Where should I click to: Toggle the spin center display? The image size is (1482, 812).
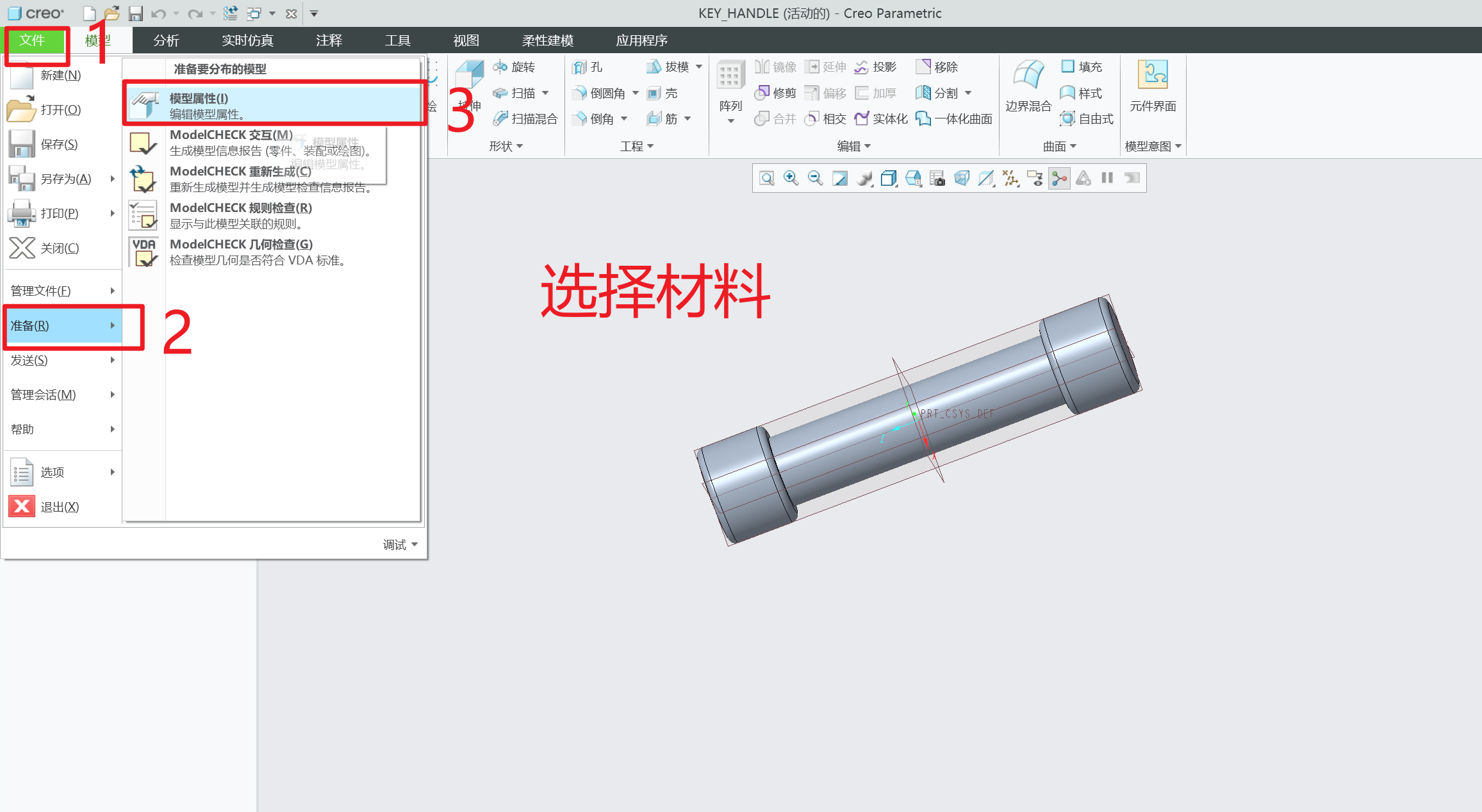[x=1059, y=178]
